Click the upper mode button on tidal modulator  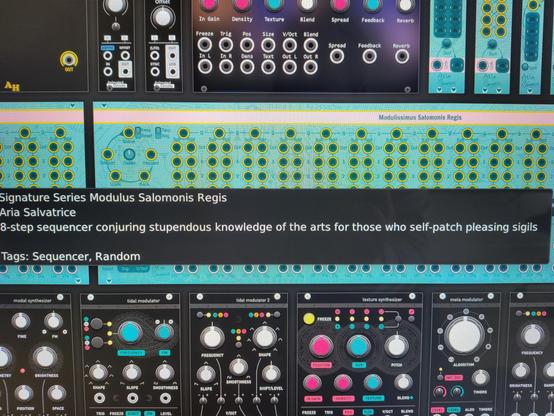click(x=96, y=323)
